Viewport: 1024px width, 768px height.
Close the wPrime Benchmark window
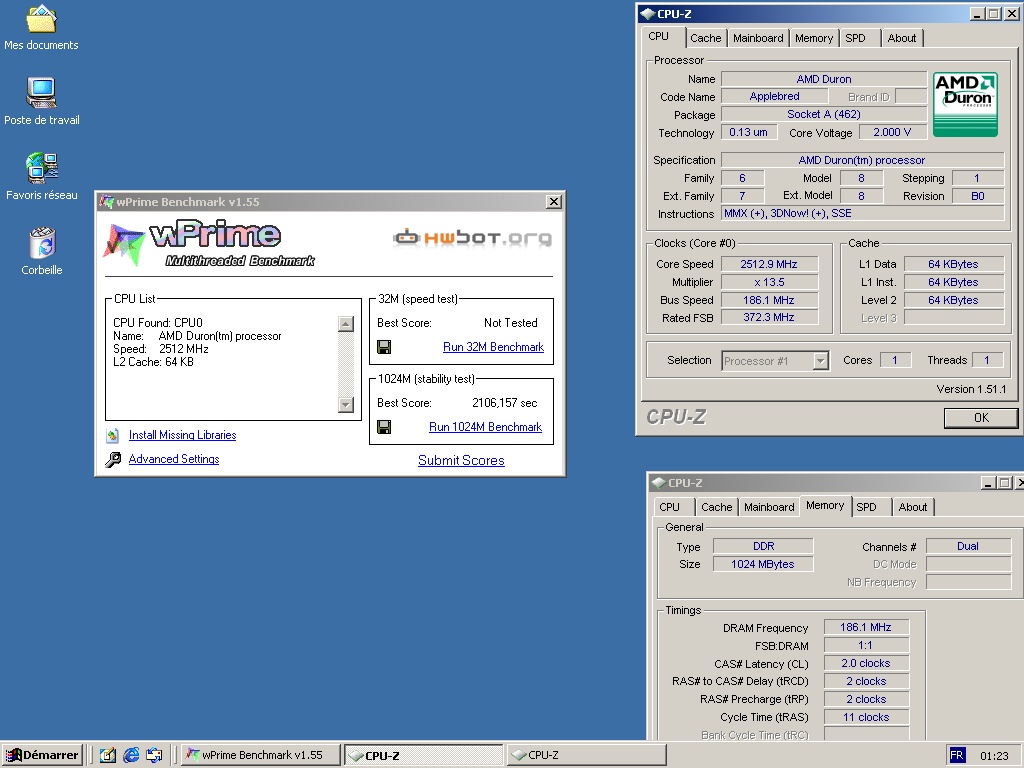pos(554,202)
